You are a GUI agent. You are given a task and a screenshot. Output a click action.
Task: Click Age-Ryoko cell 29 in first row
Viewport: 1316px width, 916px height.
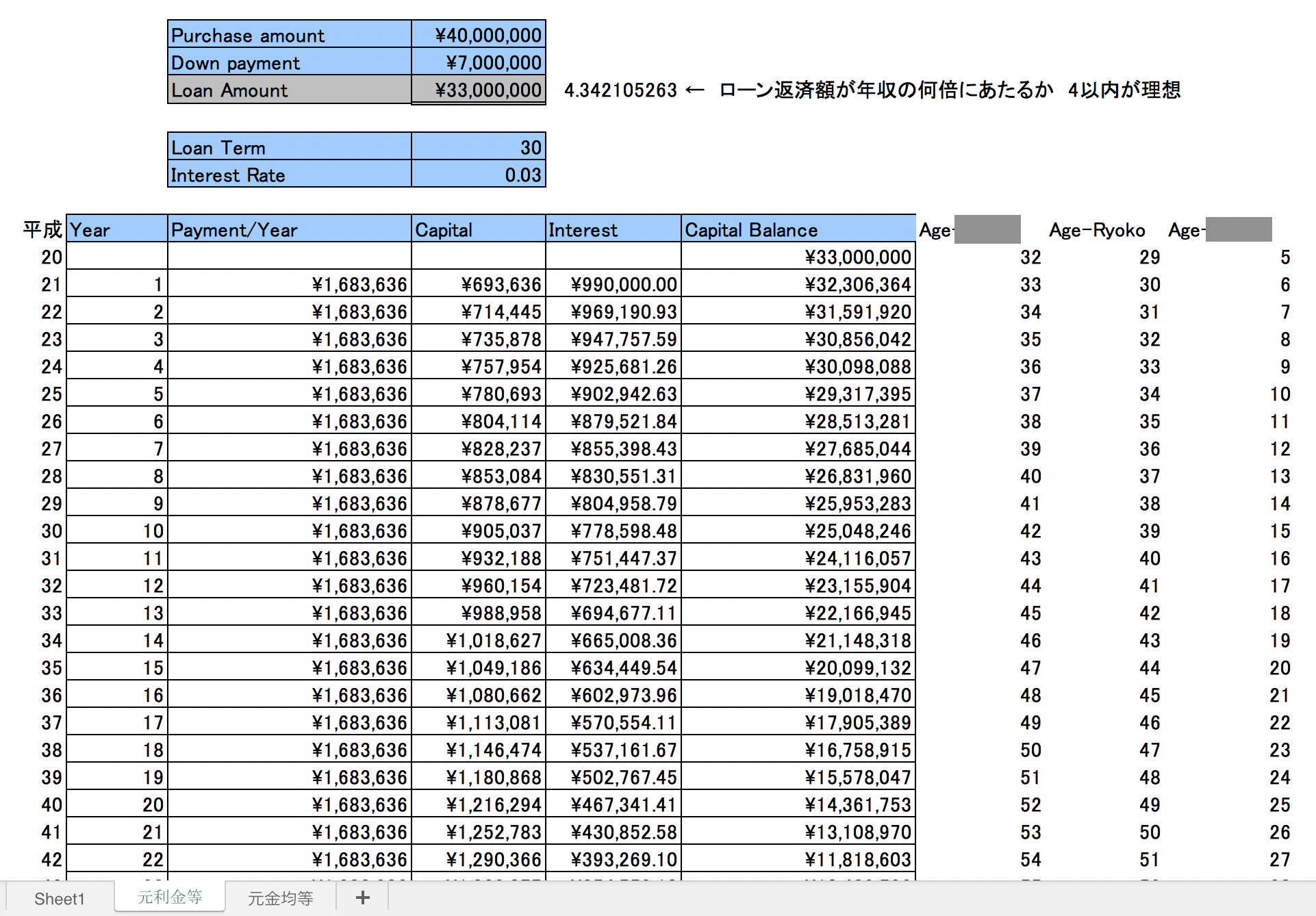pos(1150,257)
